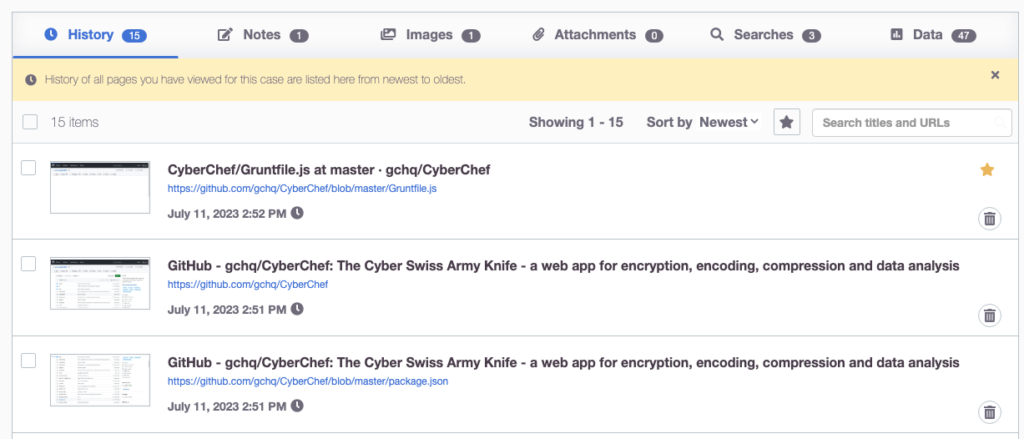Check the Gruntfile.js entry checkbox
The width and height of the screenshot is (1024, 439).
pos(29,168)
